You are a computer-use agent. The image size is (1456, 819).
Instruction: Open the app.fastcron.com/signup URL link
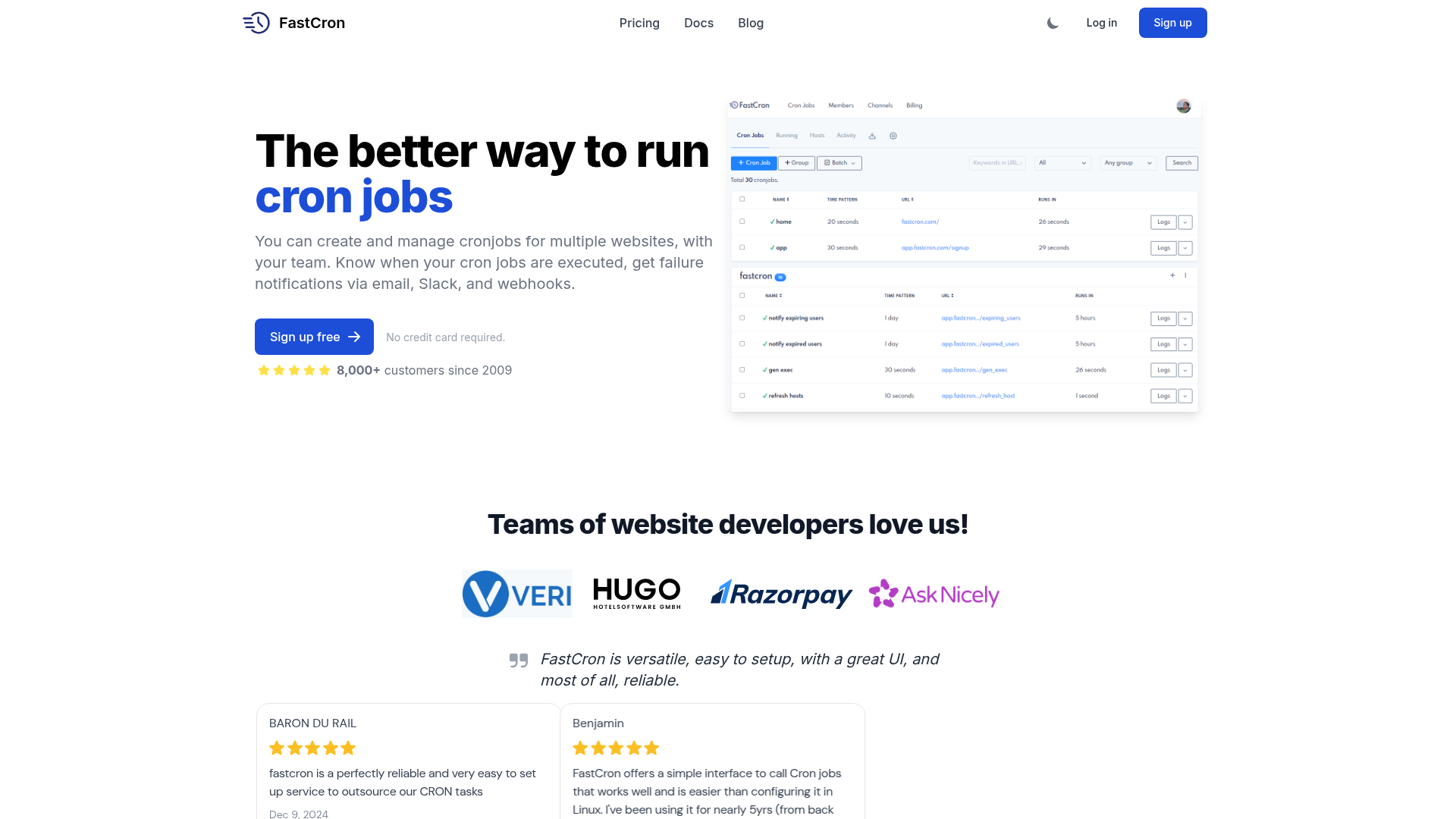coord(935,248)
